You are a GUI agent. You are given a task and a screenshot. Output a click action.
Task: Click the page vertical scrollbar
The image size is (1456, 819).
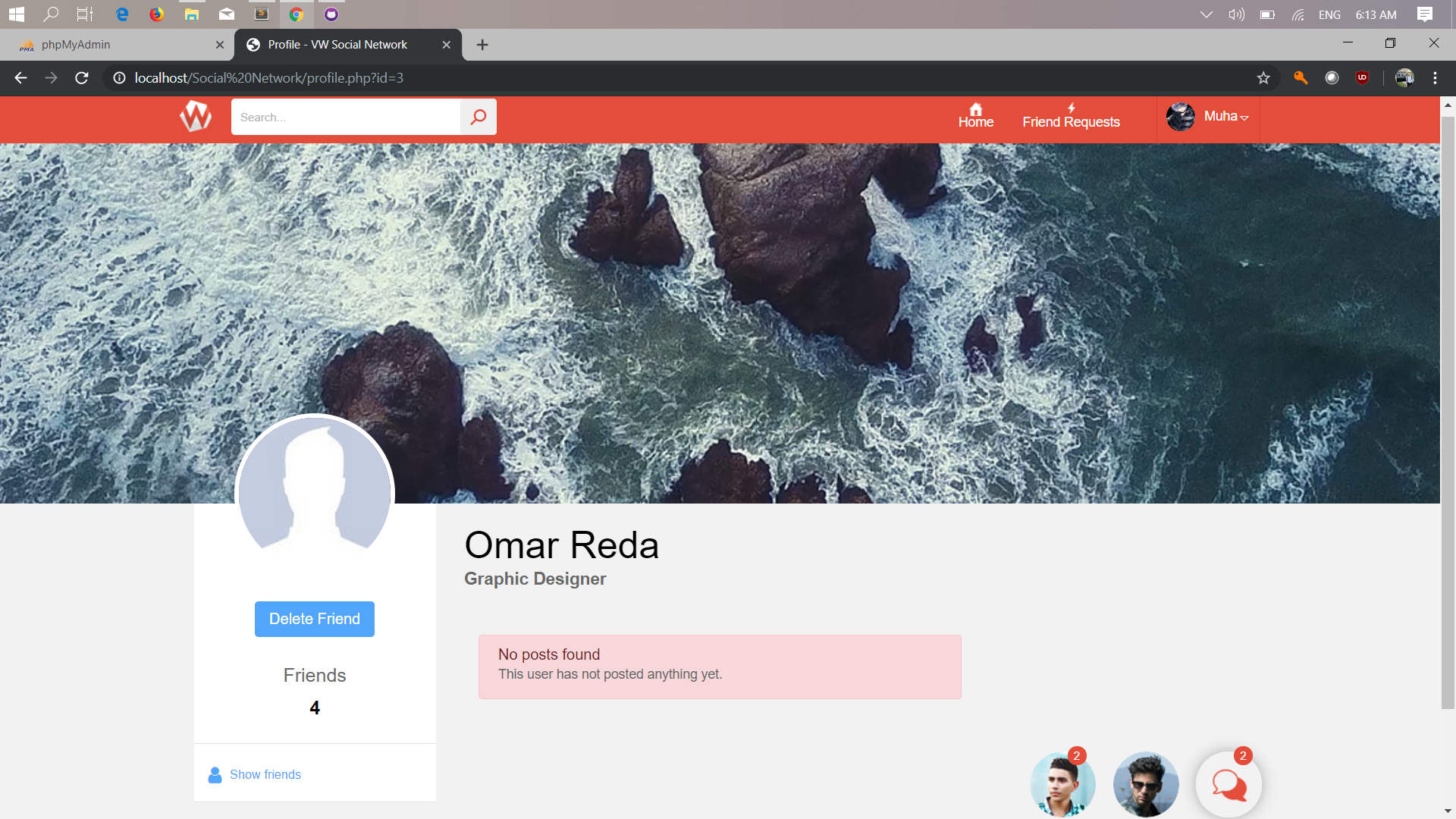click(x=1448, y=413)
